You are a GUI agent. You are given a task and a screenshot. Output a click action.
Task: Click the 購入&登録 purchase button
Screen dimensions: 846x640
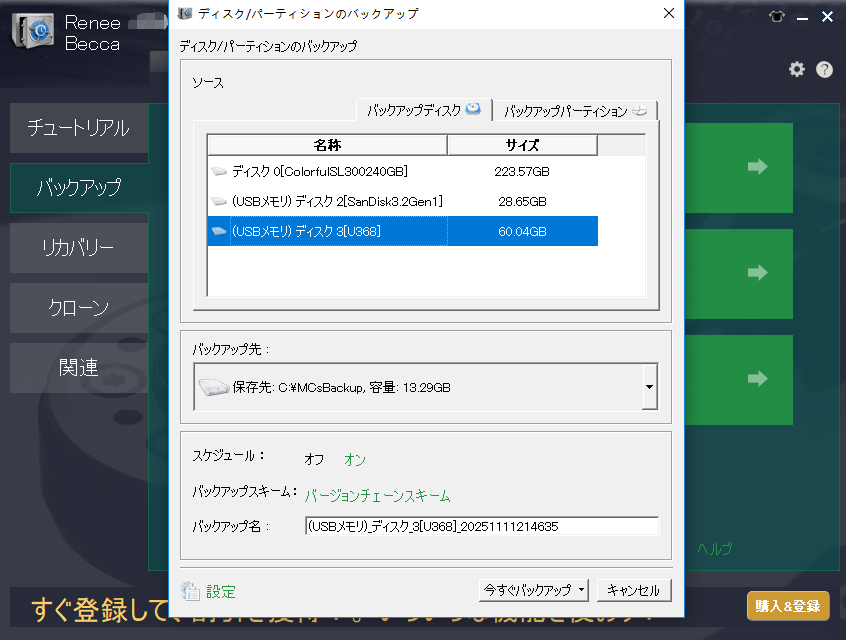point(789,605)
